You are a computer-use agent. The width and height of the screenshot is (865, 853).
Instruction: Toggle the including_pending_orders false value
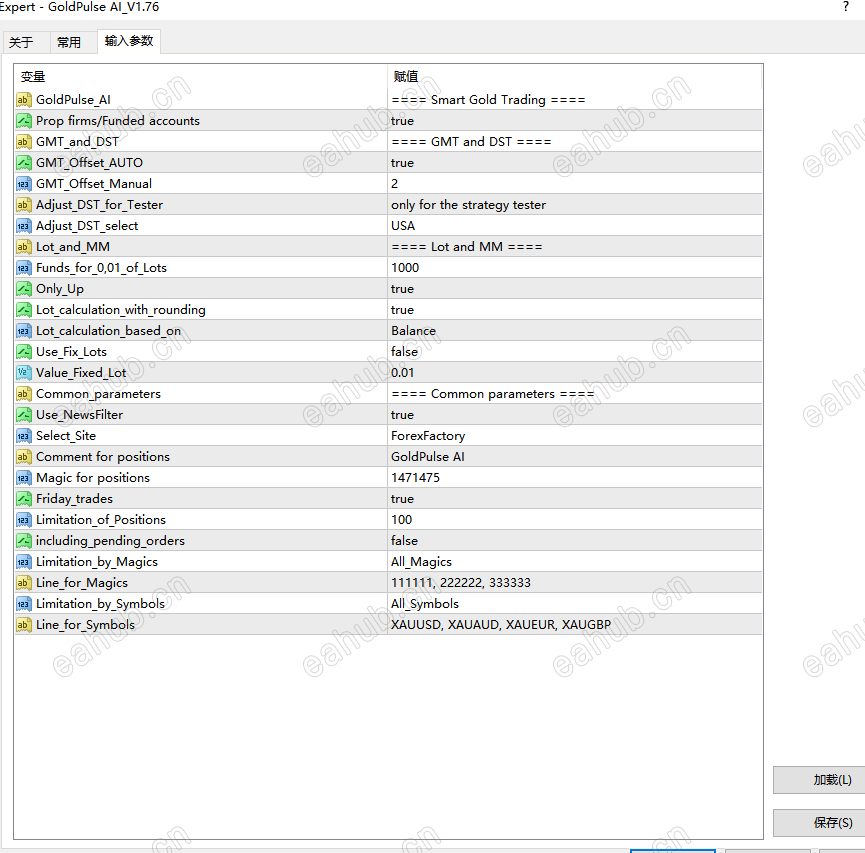pyautogui.click(x=574, y=541)
